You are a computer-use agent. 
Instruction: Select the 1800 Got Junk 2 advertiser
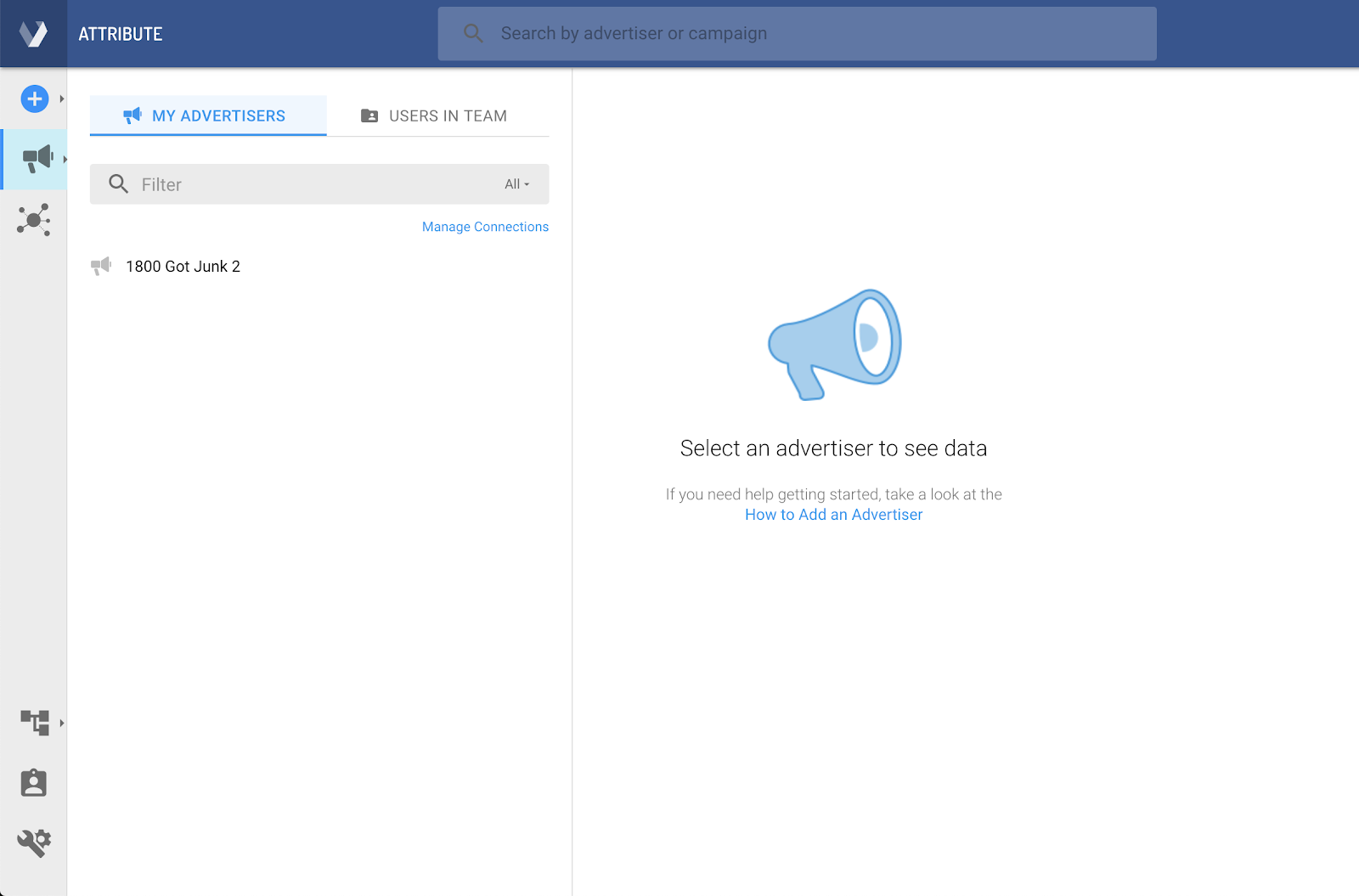183,266
